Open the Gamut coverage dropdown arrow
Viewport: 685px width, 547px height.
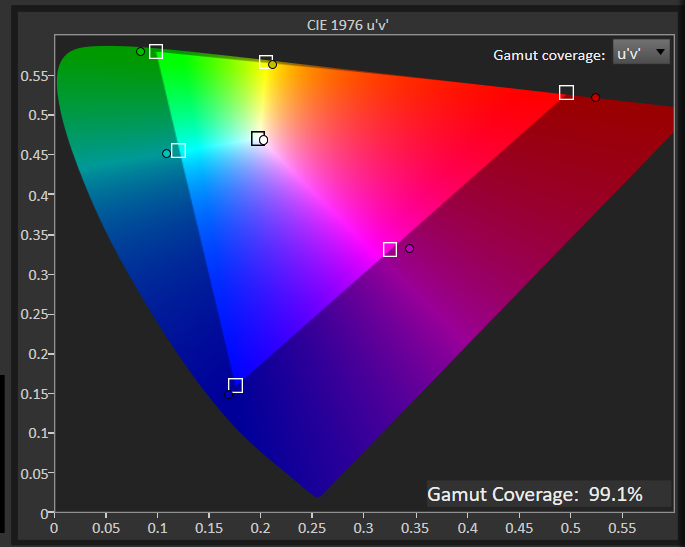pyautogui.click(x=660, y=53)
